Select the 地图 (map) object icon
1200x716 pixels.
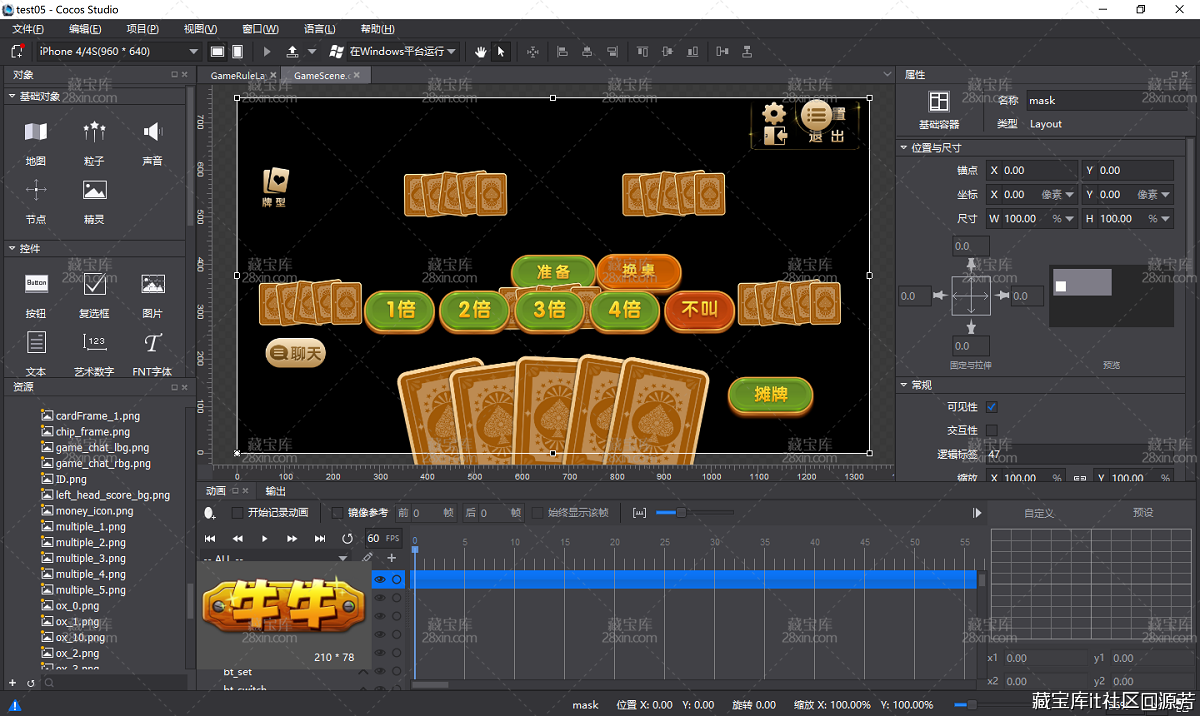point(36,132)
